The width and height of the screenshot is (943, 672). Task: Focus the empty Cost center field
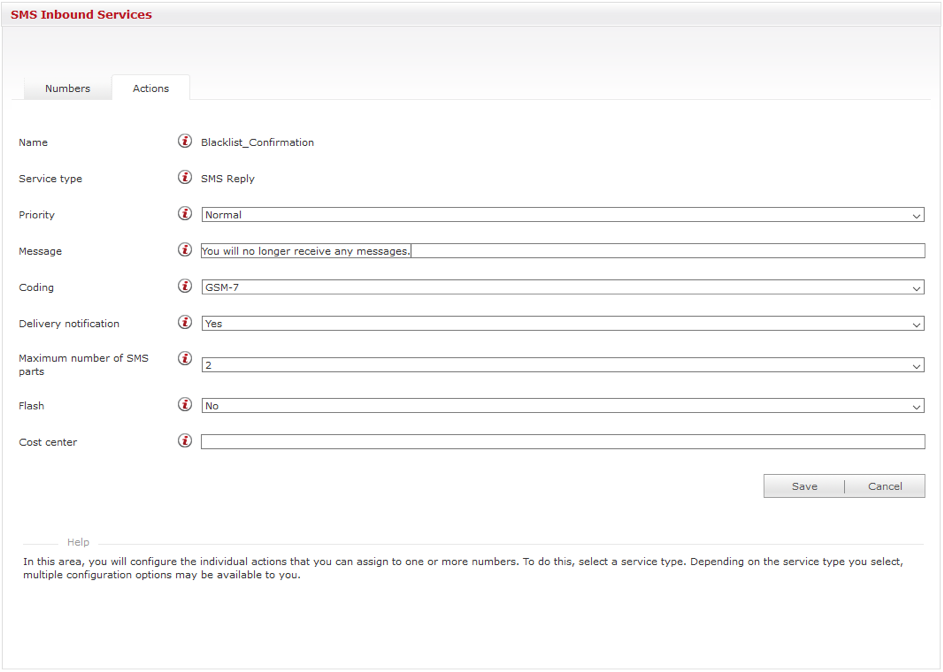click(x=562, y=442)
